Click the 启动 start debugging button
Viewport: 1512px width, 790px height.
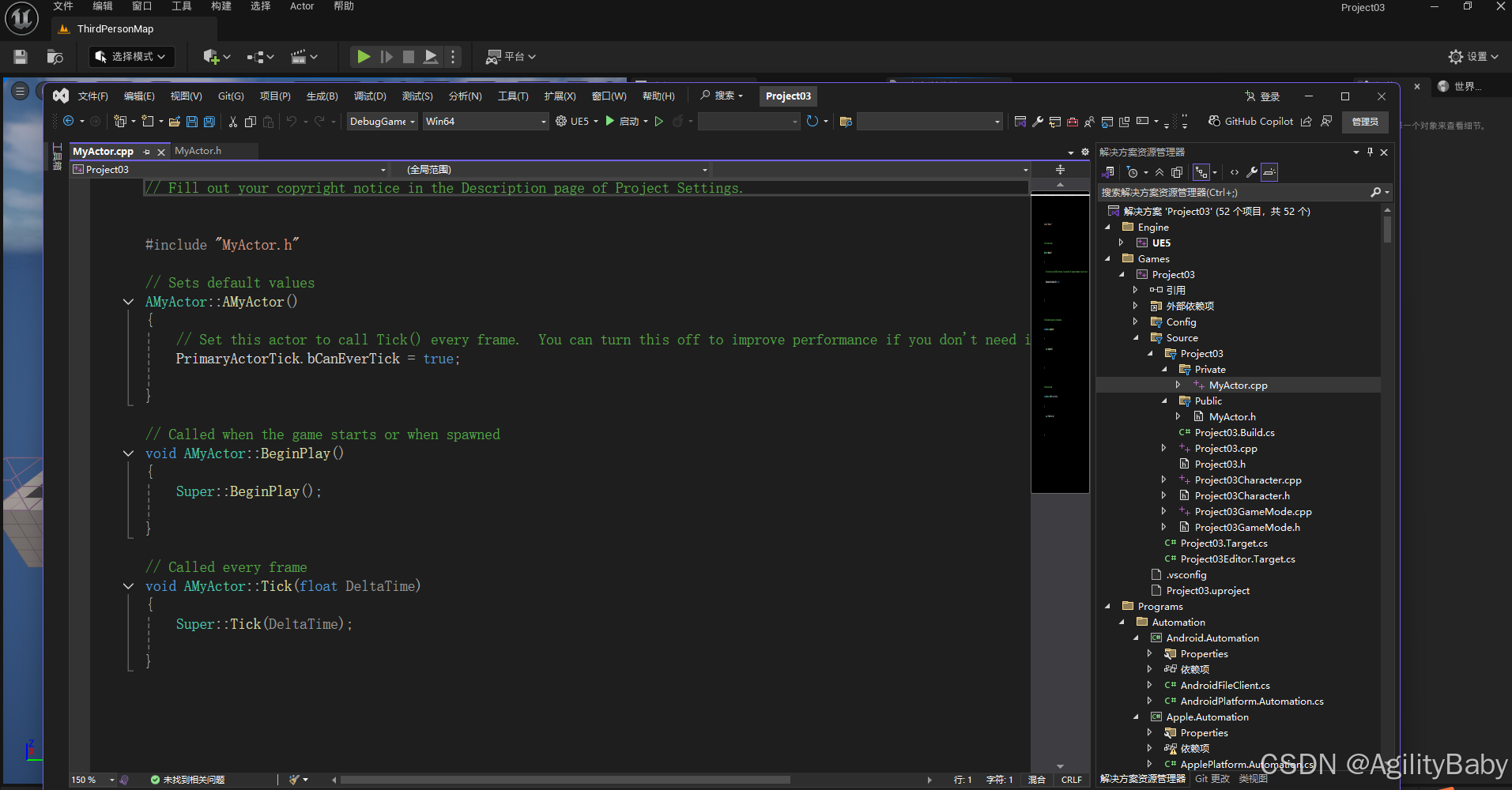tap(622, 121)
